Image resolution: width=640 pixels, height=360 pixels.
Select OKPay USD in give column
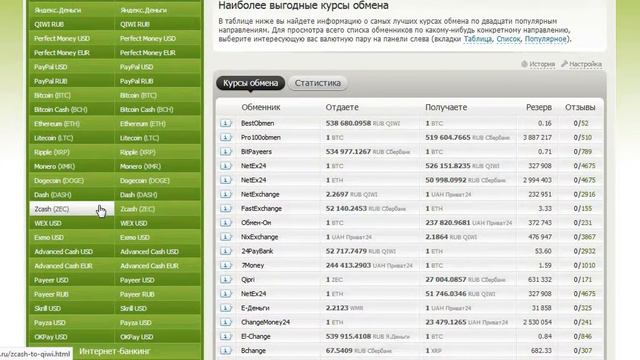coord(72,337)
